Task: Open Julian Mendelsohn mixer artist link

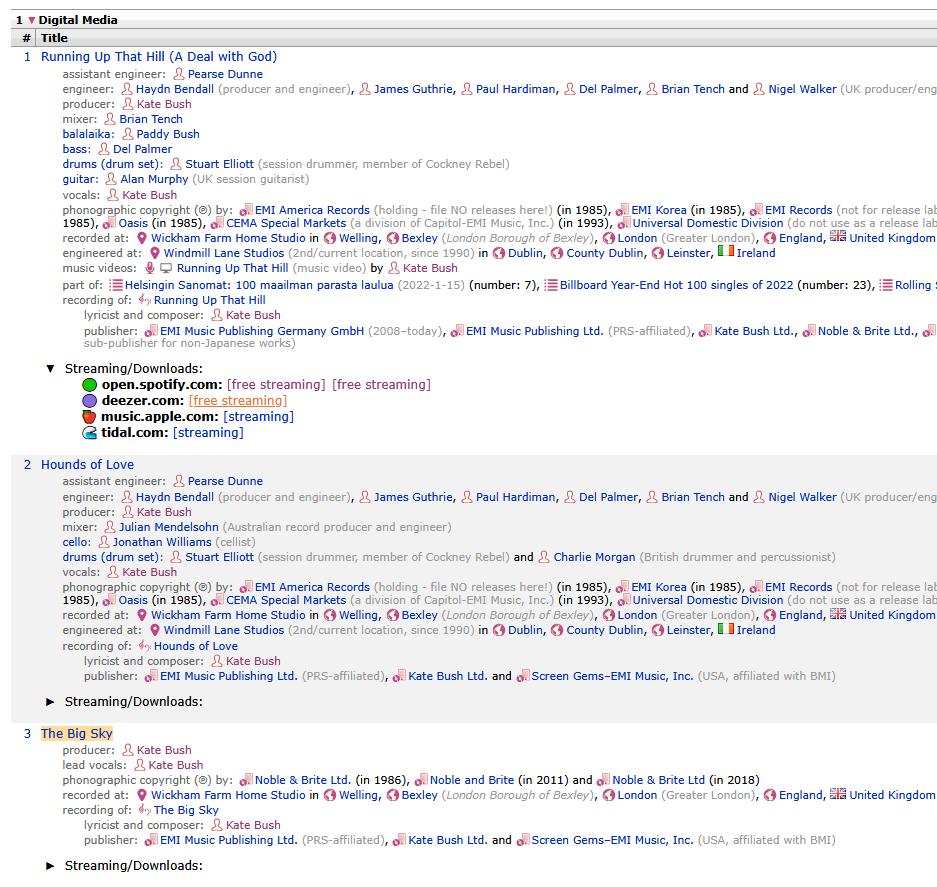Action: [x=169, y=527]
